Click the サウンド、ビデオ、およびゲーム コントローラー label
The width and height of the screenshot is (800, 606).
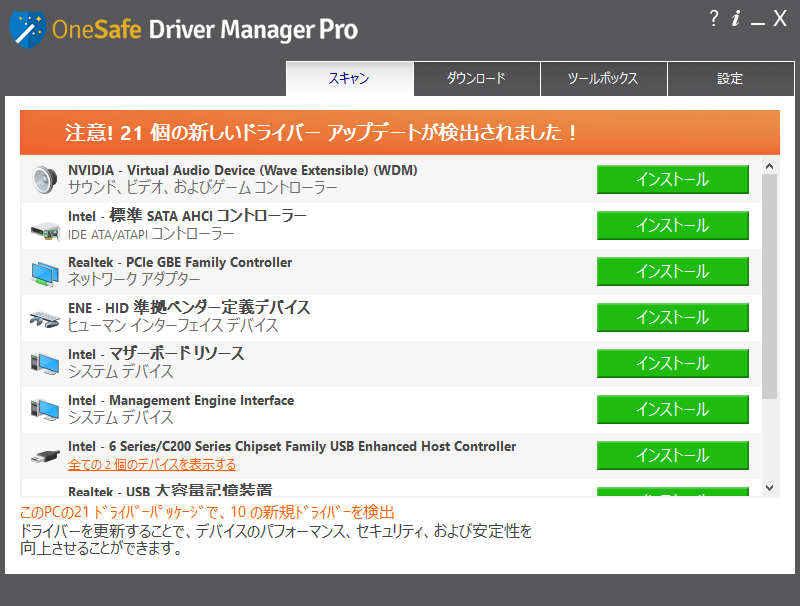[203, 187]
